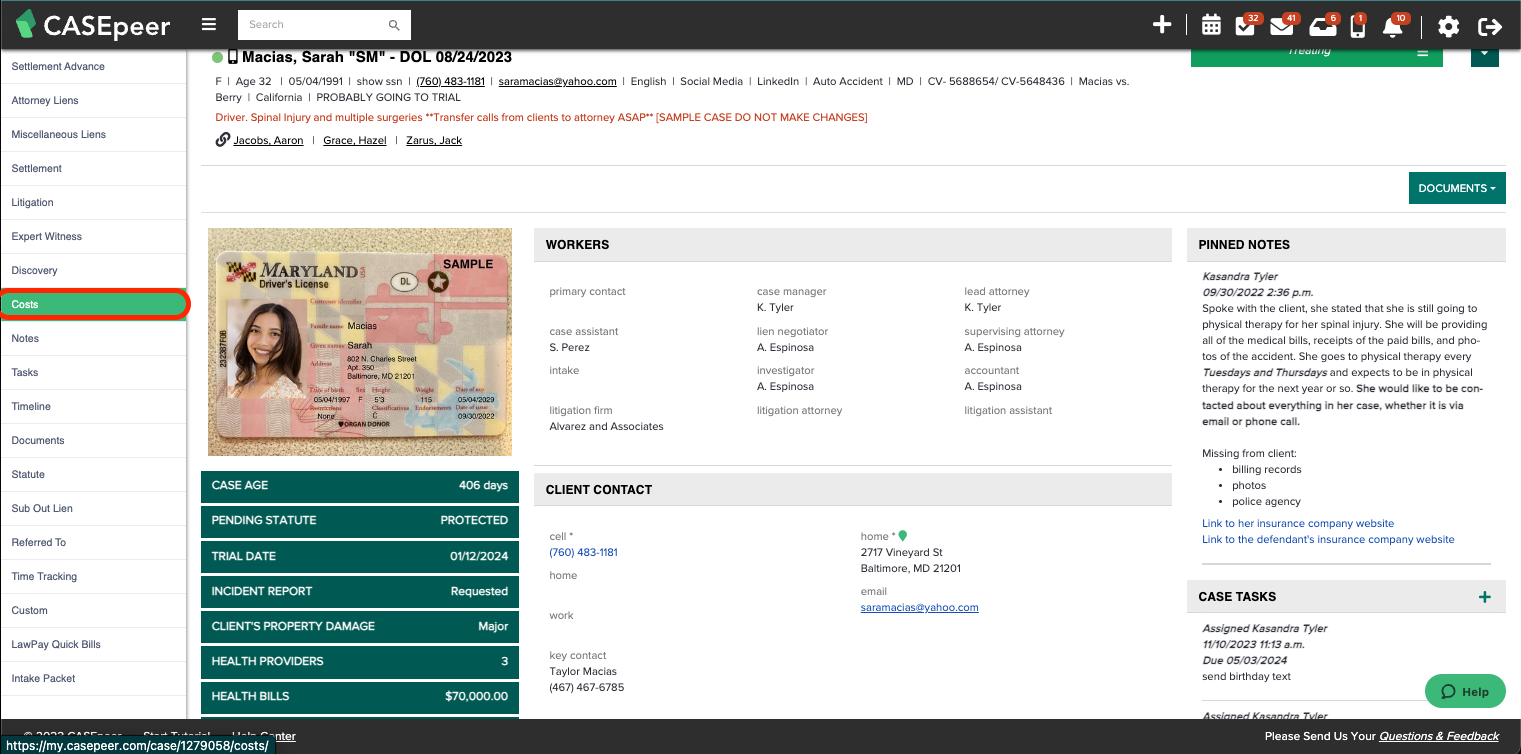Add a case task with the plus expander
This screenshot has width=1521, height=754.
[1484, 596]
